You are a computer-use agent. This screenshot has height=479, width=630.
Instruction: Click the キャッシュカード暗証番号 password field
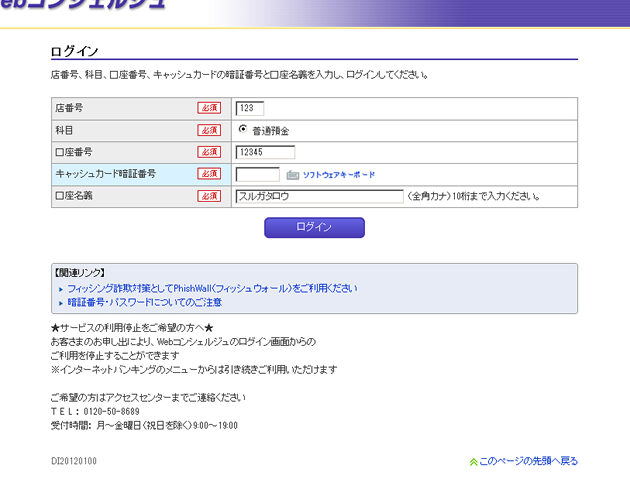click(258, 174)
